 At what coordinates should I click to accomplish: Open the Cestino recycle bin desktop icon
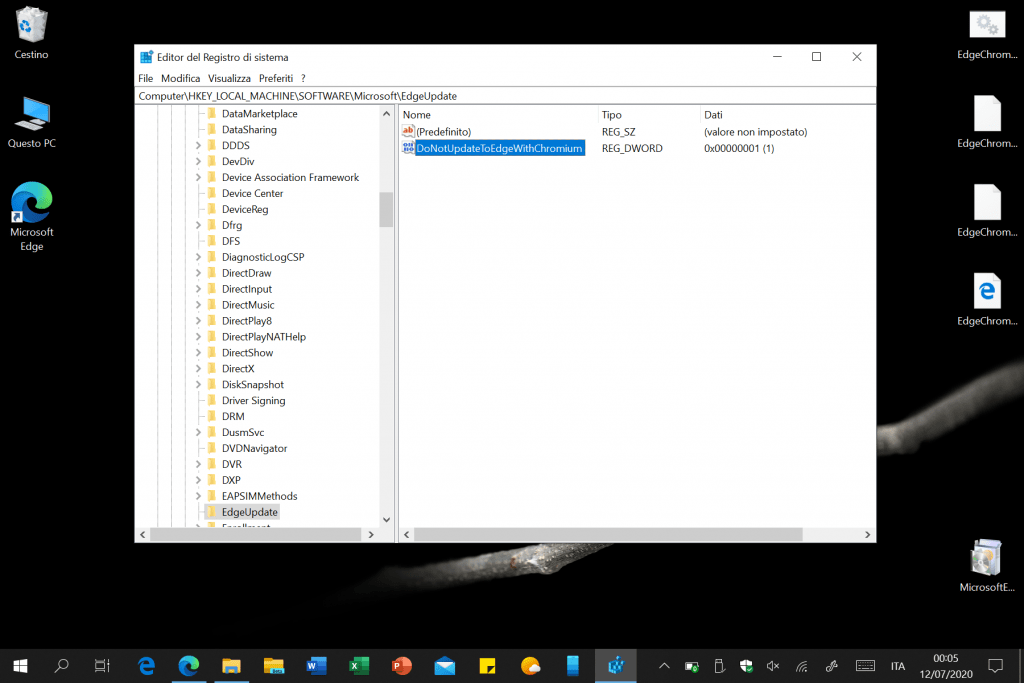click(x=32, y=25)
